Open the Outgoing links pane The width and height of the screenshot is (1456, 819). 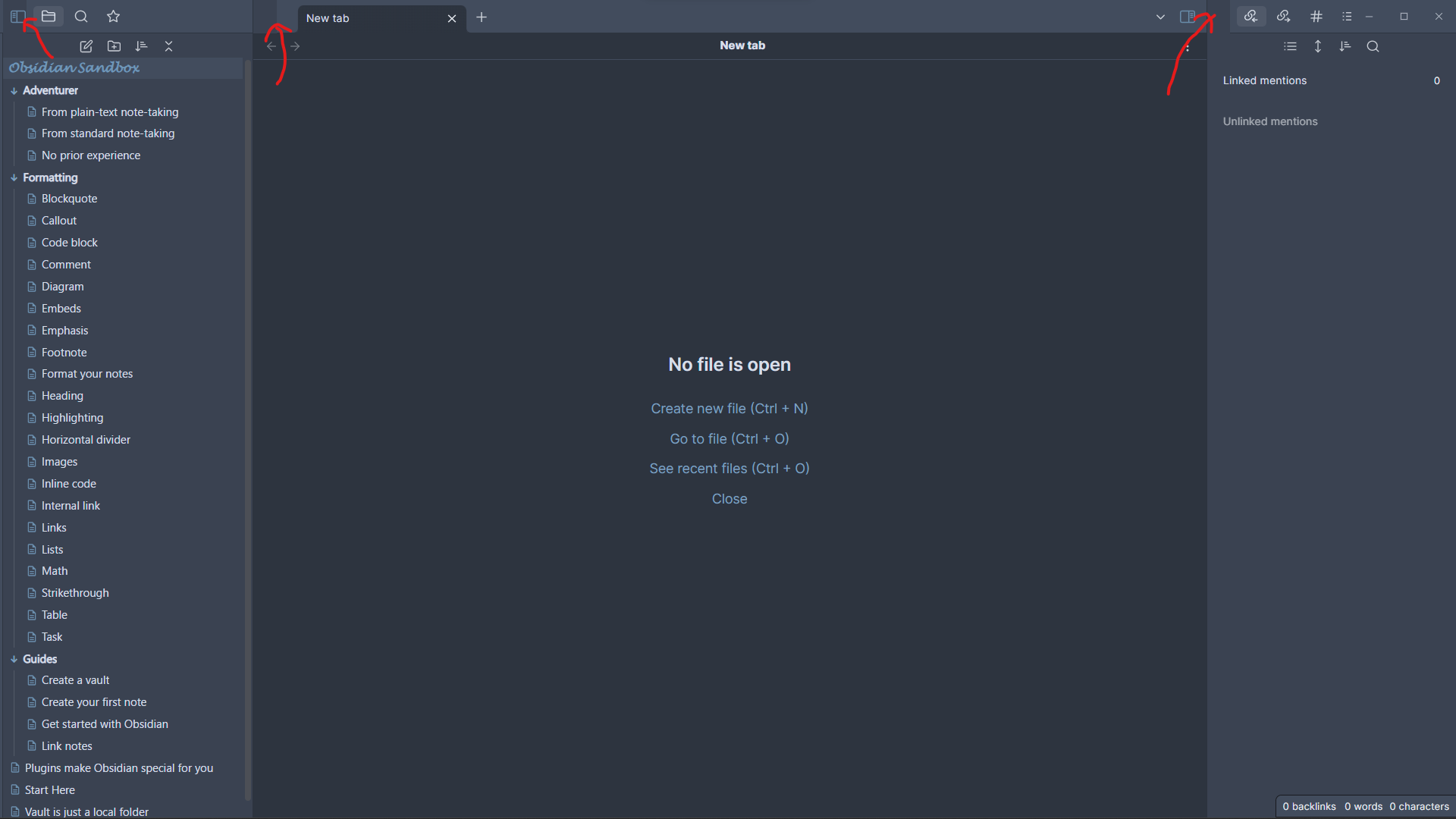point(1284,16)
